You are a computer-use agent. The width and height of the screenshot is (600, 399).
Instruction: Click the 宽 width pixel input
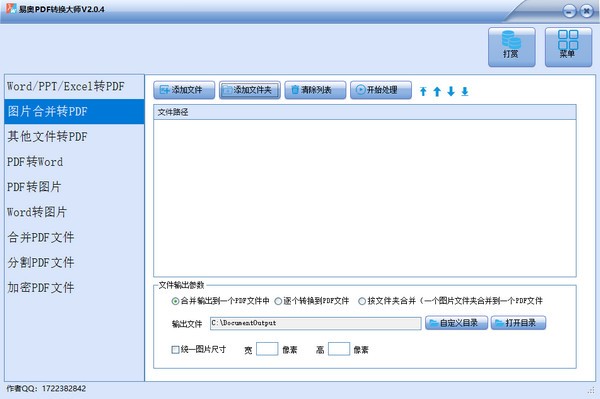tap(267, 349)
